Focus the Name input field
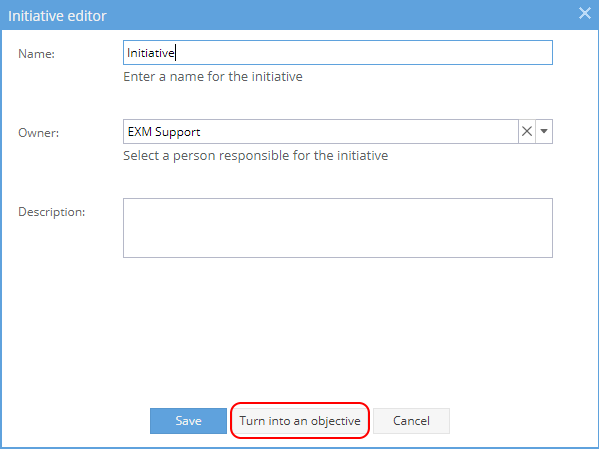 tap(338, 53)
